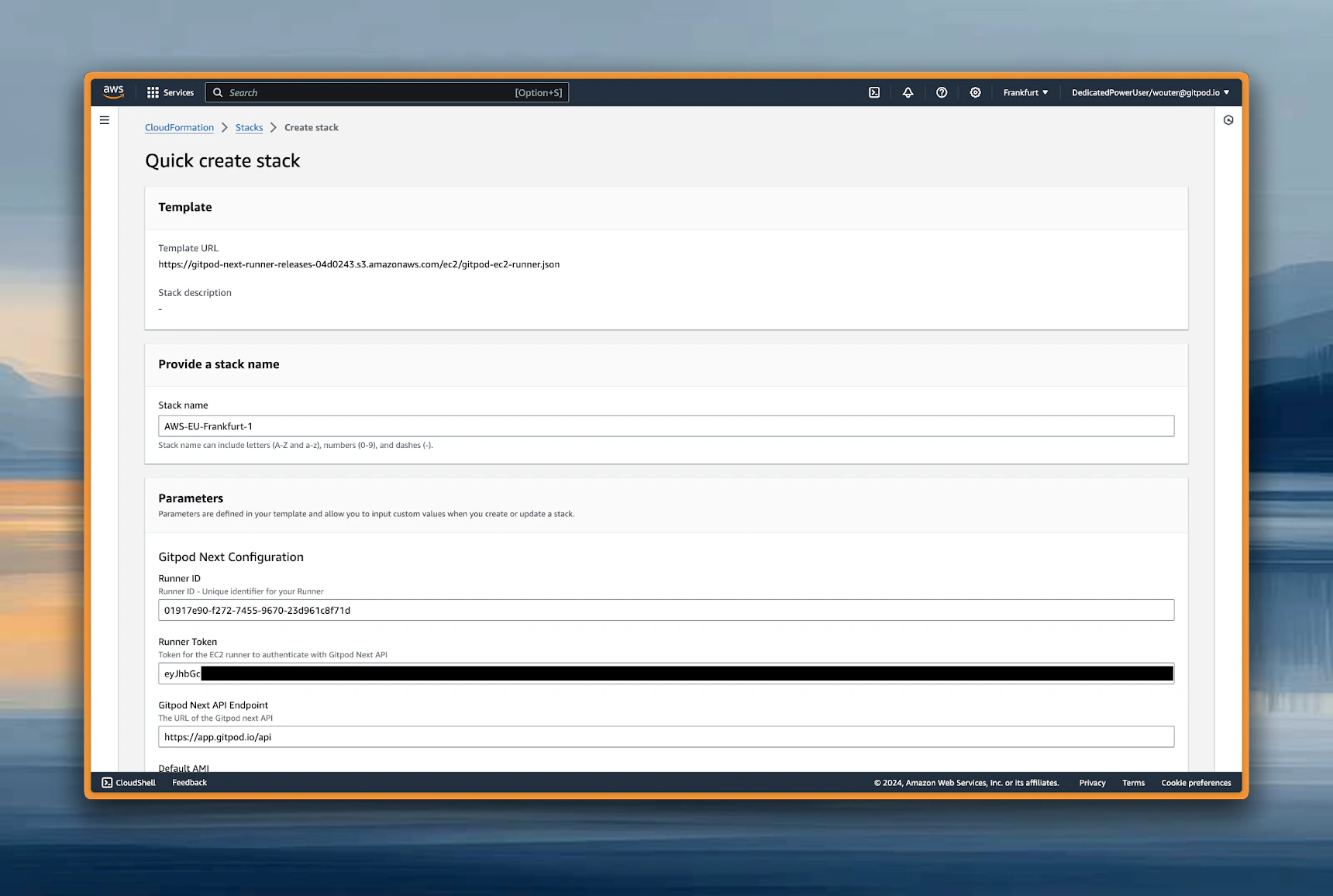The width and height of the screenshot is (1333, 896).
Task: Click the Quick create stack heading
Action: [x=222, y=160]
